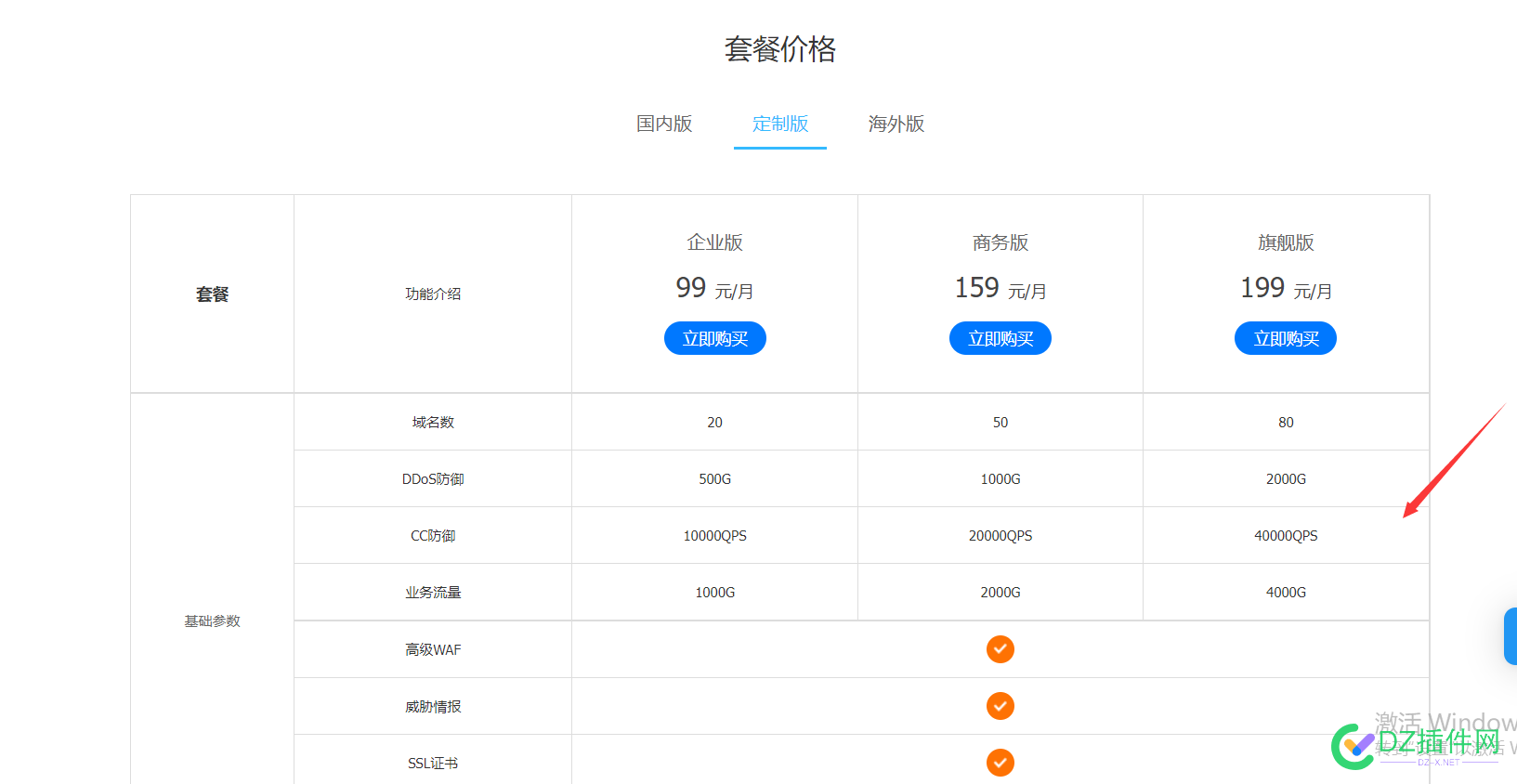
Task: Click the 域名数 row label
Action: click(x=433, y=422)
